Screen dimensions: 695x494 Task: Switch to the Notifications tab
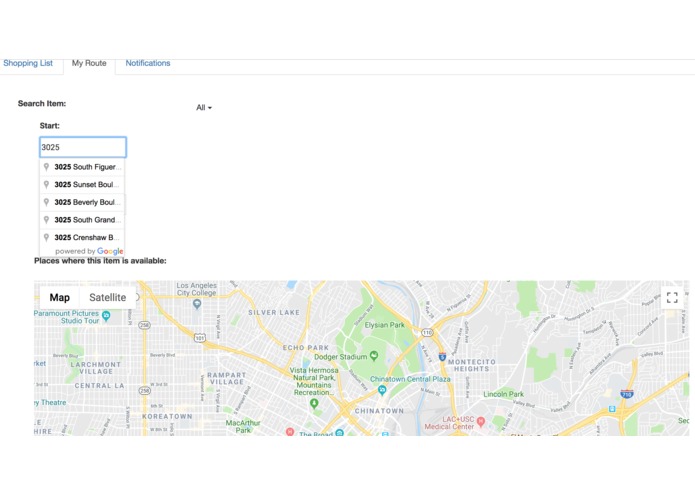point(148,63)
